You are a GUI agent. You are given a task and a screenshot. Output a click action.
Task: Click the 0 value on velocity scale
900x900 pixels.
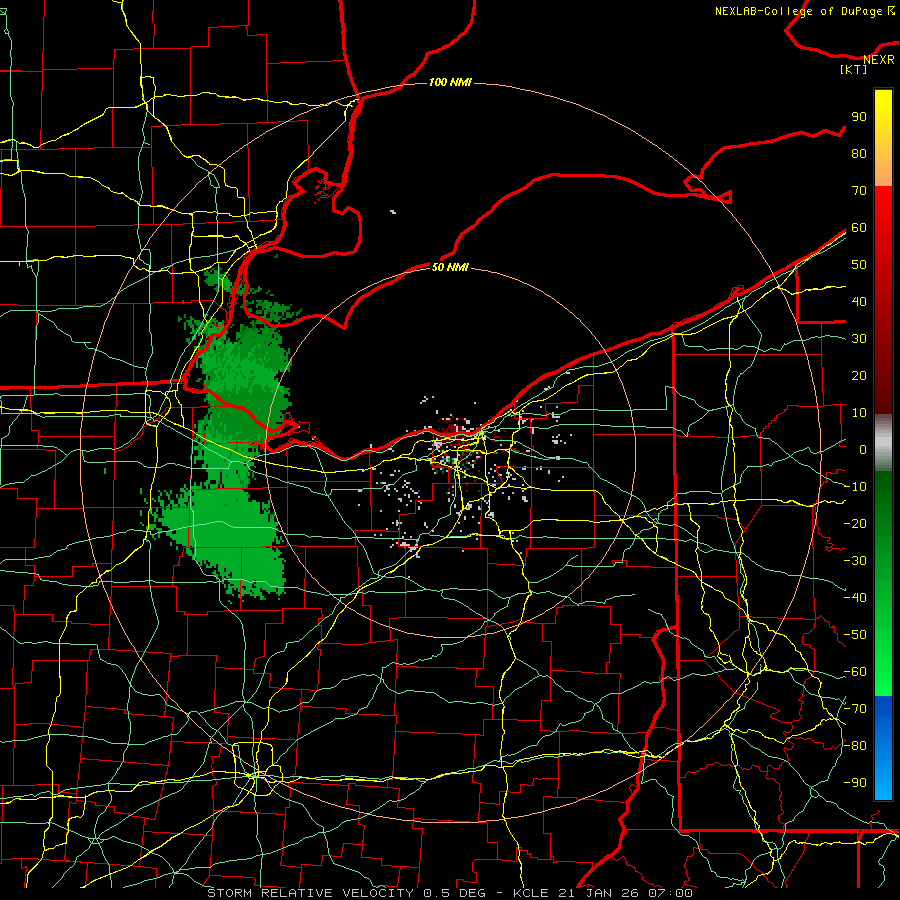863,449
